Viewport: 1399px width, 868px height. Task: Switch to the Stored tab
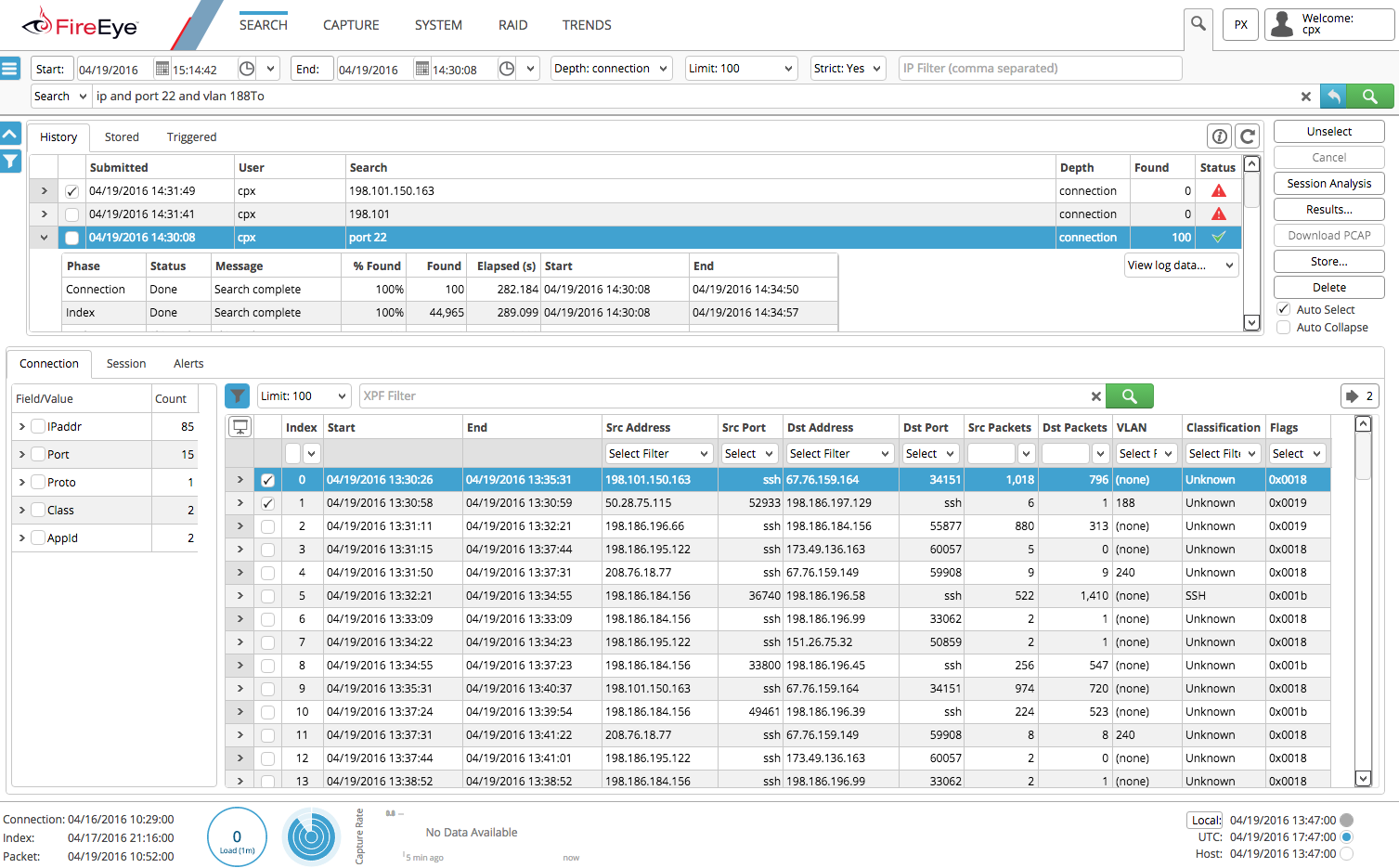(122, 137)
